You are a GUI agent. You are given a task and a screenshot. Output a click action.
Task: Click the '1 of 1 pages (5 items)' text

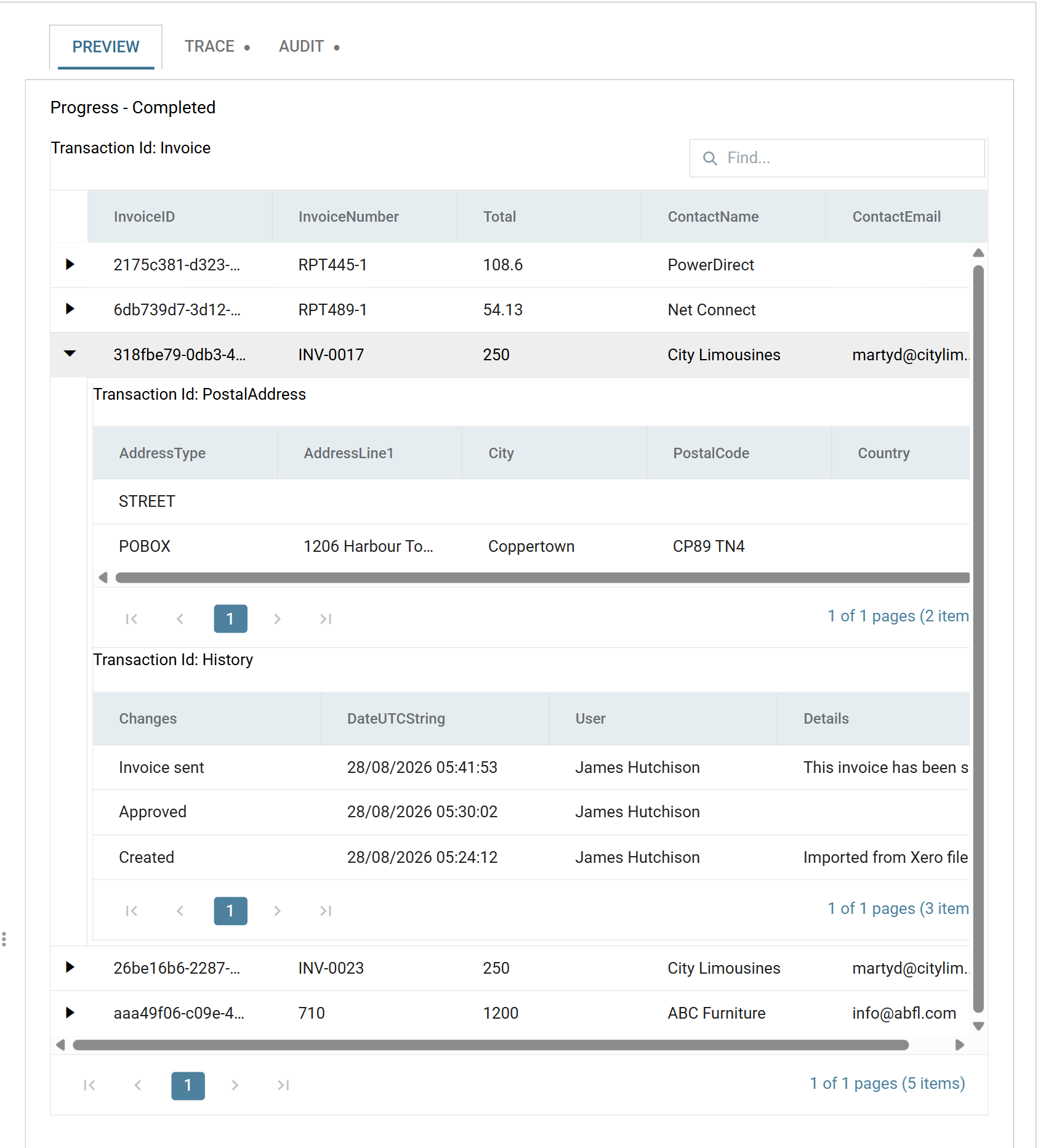(887, 1083)
